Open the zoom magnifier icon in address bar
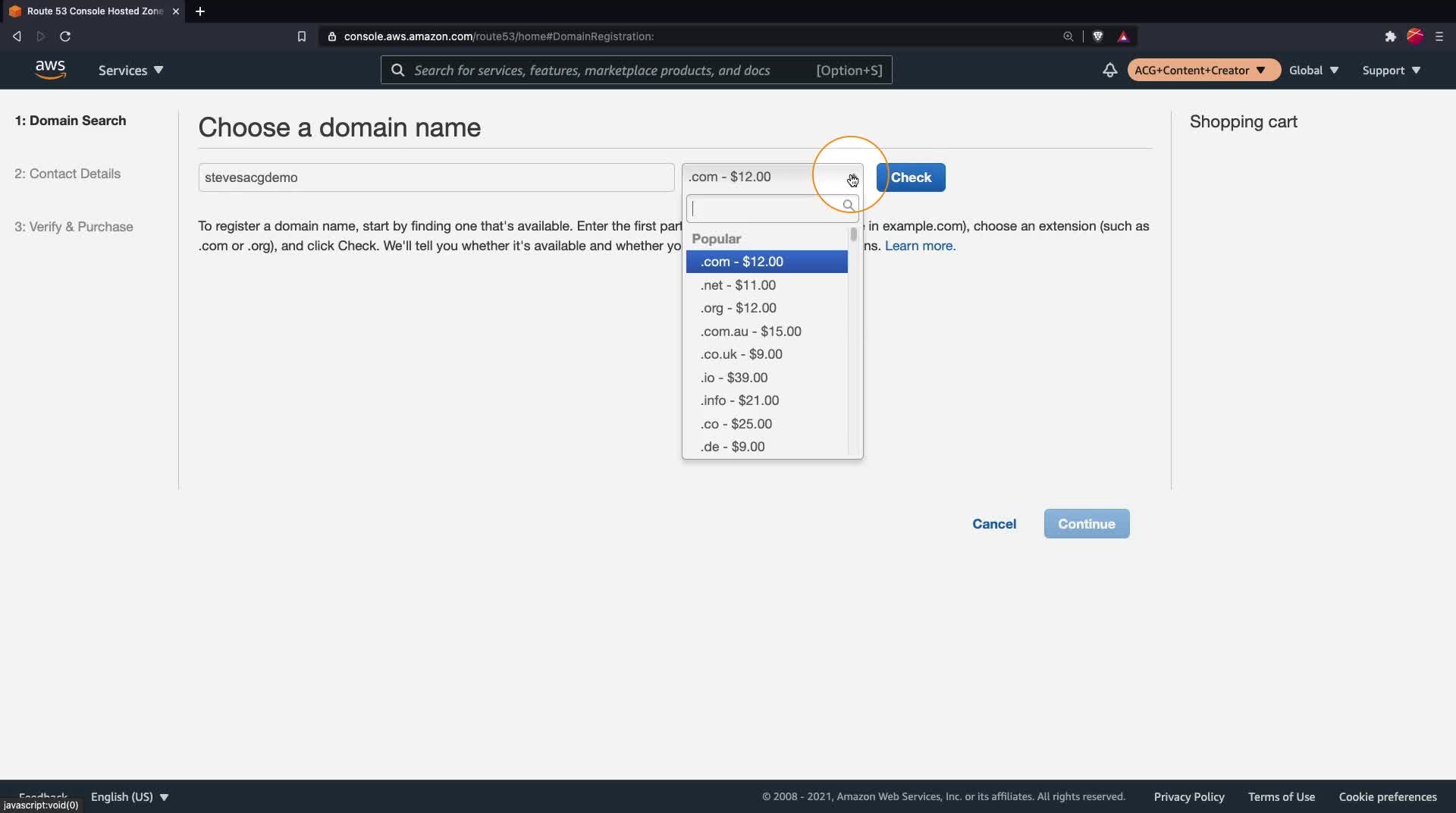 point(1068,36)
